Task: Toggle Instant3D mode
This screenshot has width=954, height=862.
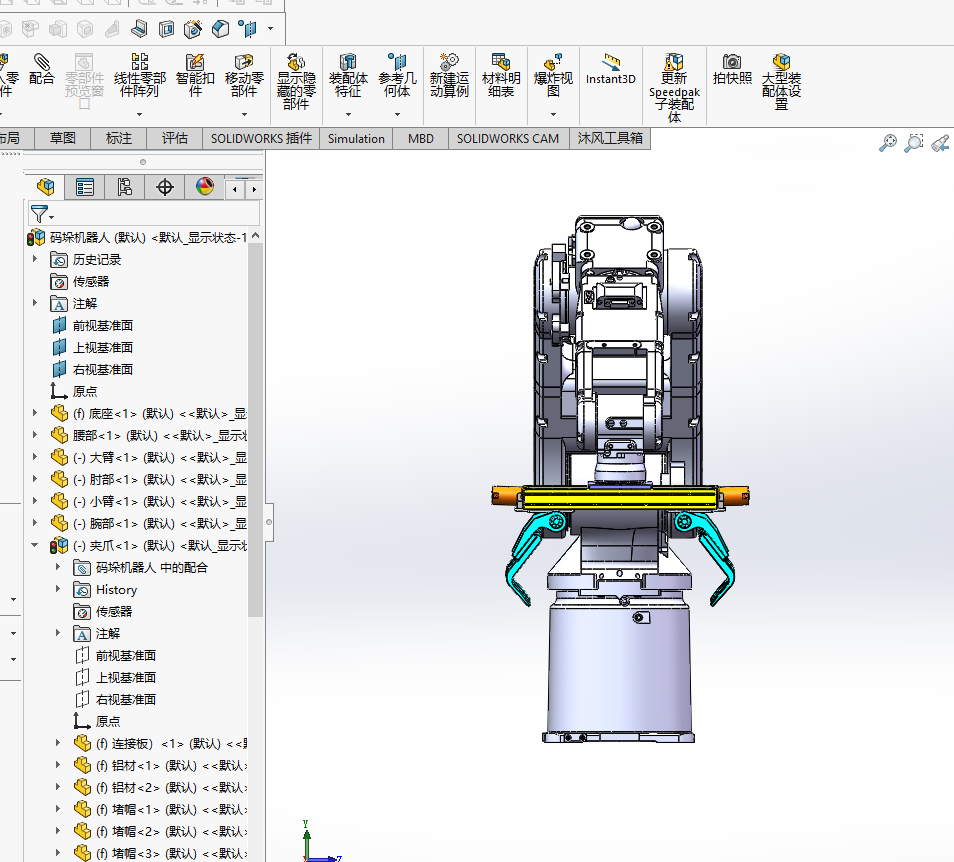Action: pyautogui.click(x=610, y=69)
